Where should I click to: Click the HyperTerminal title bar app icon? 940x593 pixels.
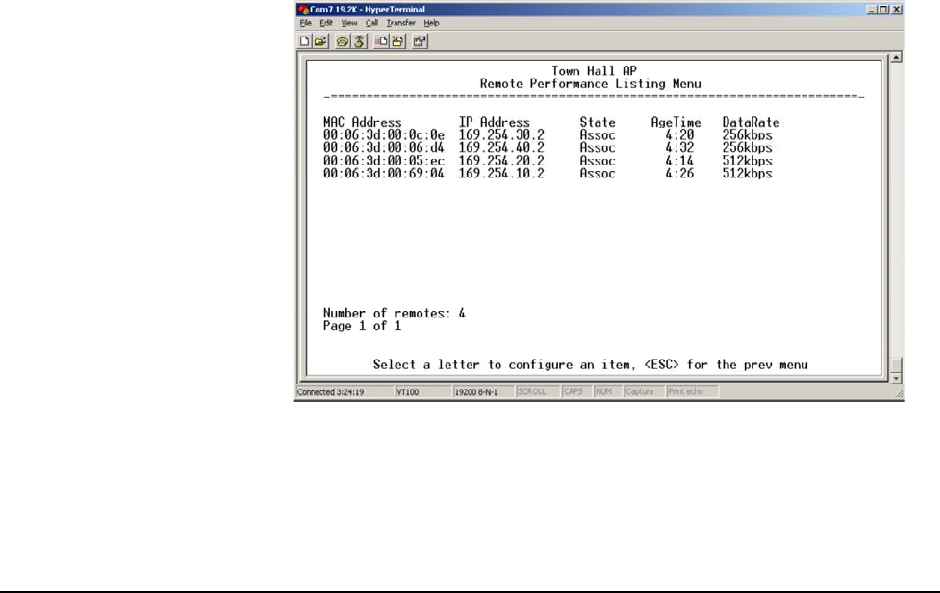pos(303,9)
